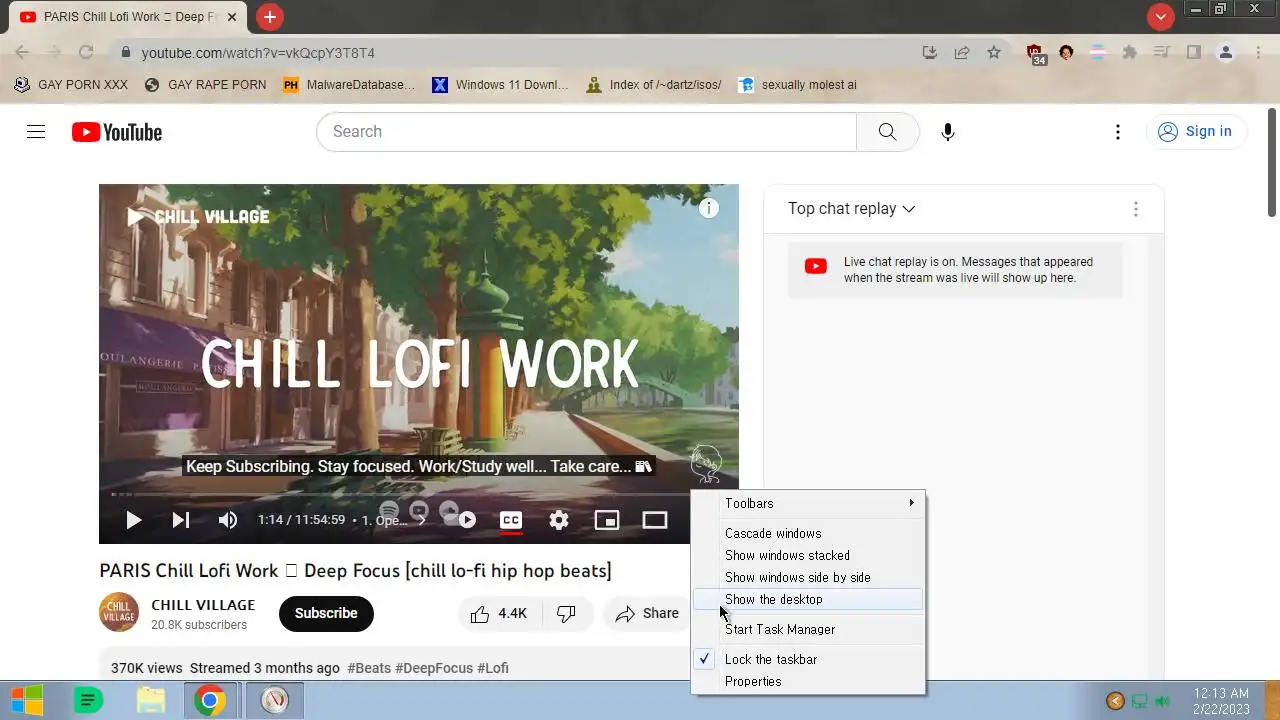Dislike the video with thumbs down
1280x720 pixels.
(566, 614)
